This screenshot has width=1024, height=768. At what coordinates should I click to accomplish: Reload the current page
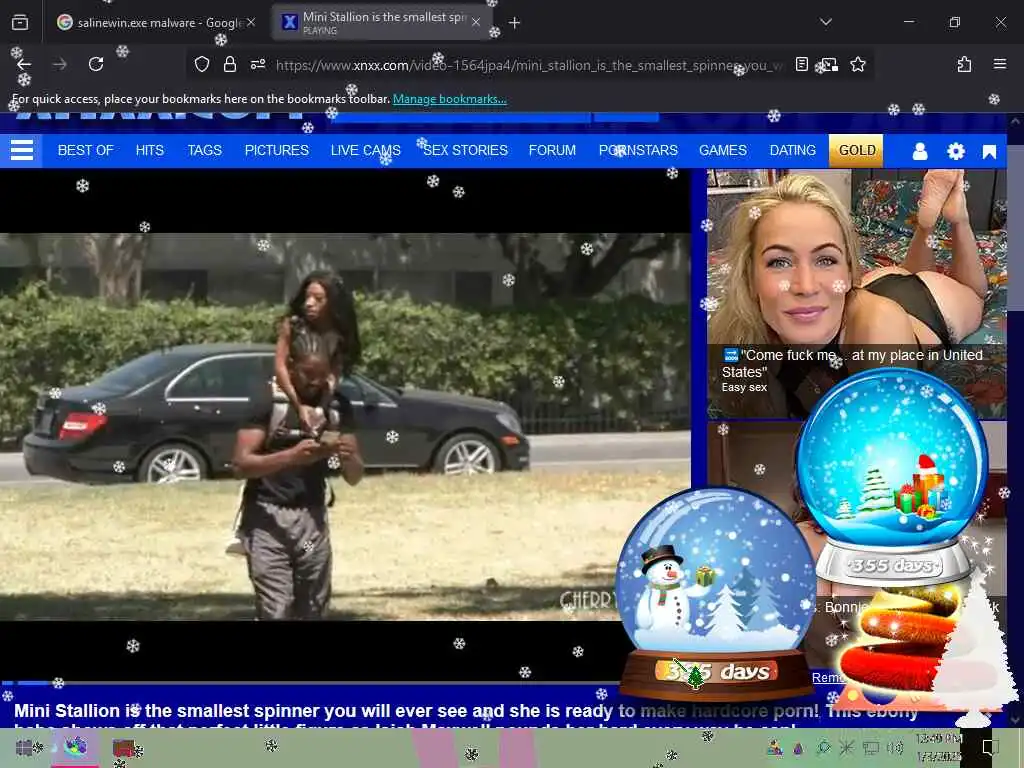coord(96,64)
